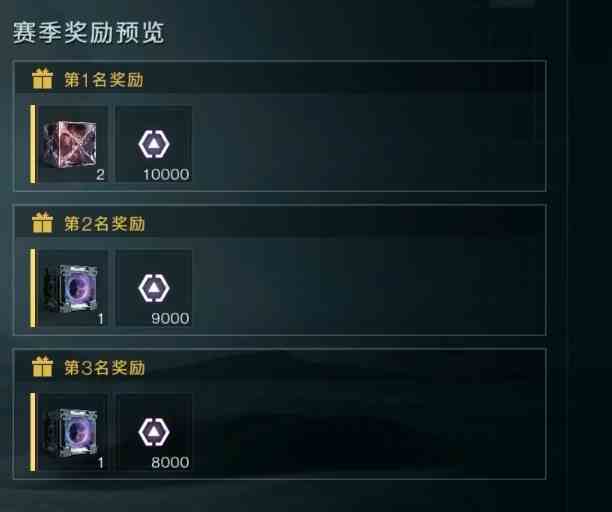This screenshot has width=612, height=512.
Task: Click the gift icon beside 第1名奖励
Action: 43,79
